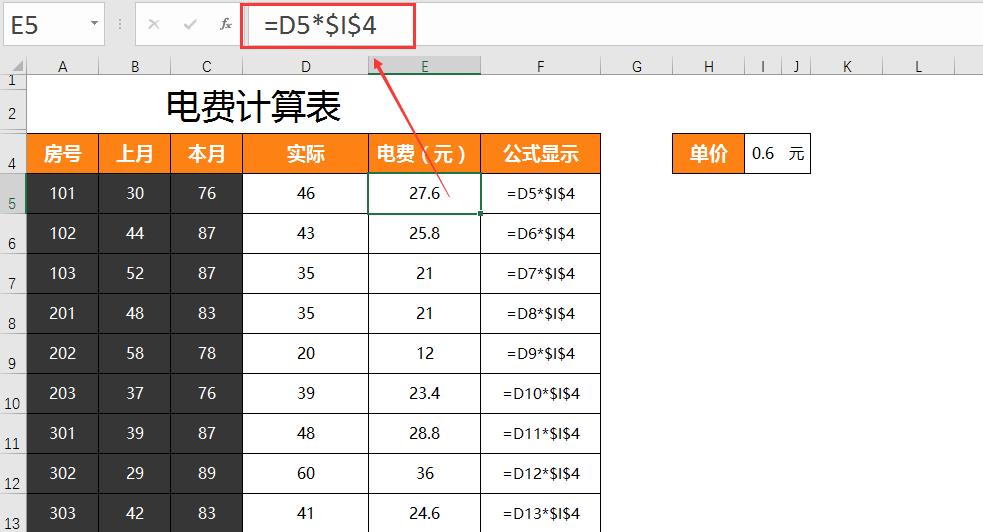Click formula text =D9*$I$4
The height and width of the screenshot is (532, 983).
click(541, 353)
